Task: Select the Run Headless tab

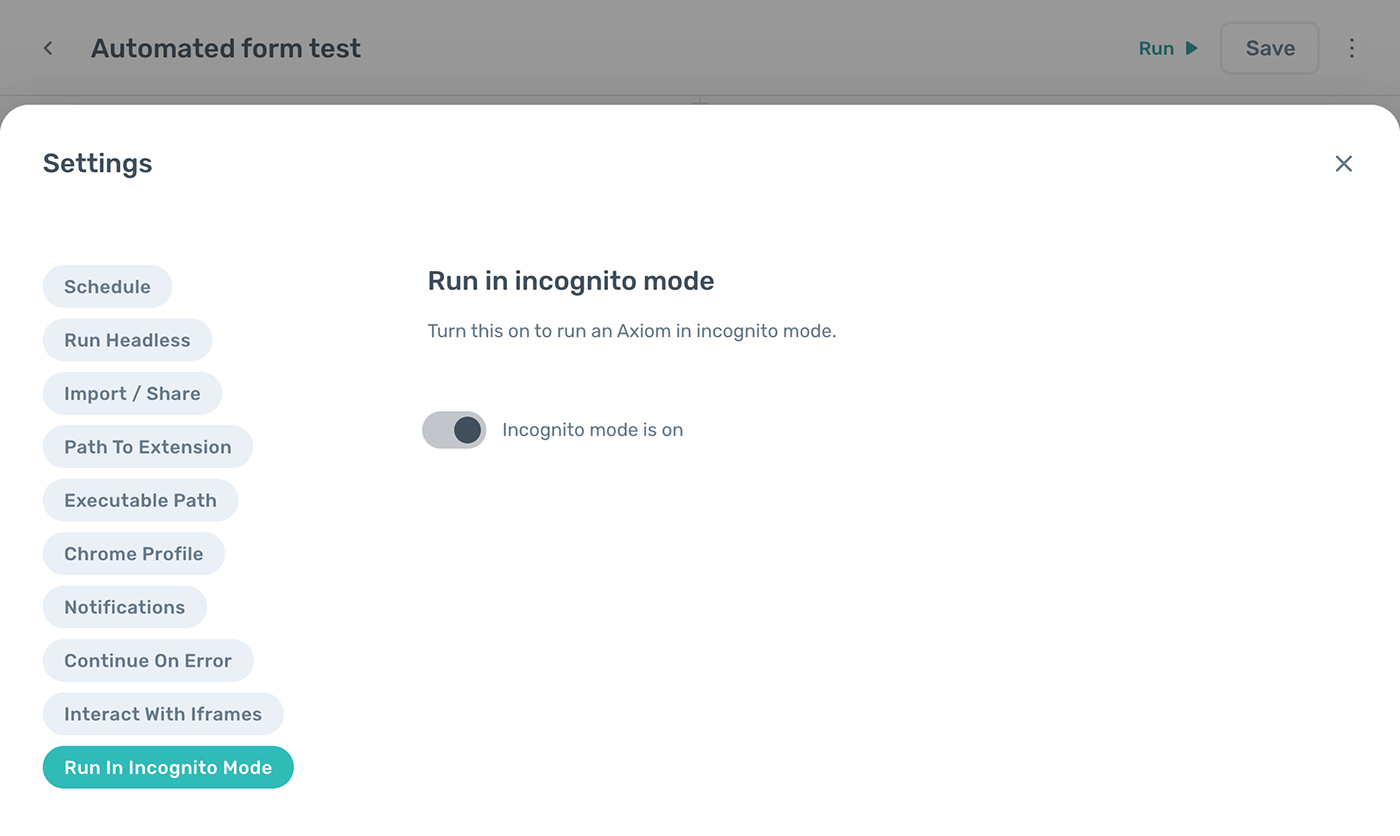Action: coord(127,340)
